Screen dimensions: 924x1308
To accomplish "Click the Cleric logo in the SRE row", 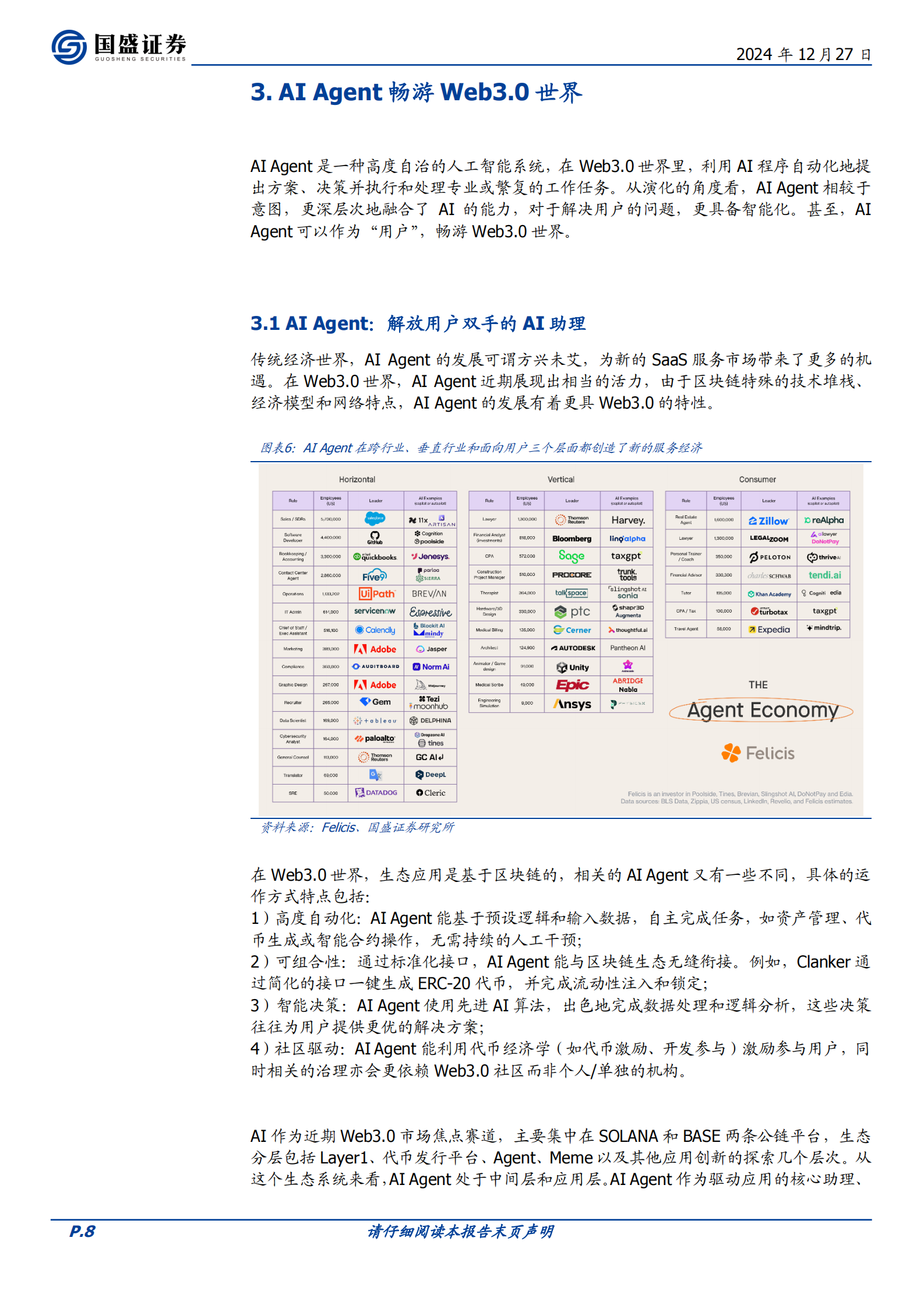I will [431, 792].
